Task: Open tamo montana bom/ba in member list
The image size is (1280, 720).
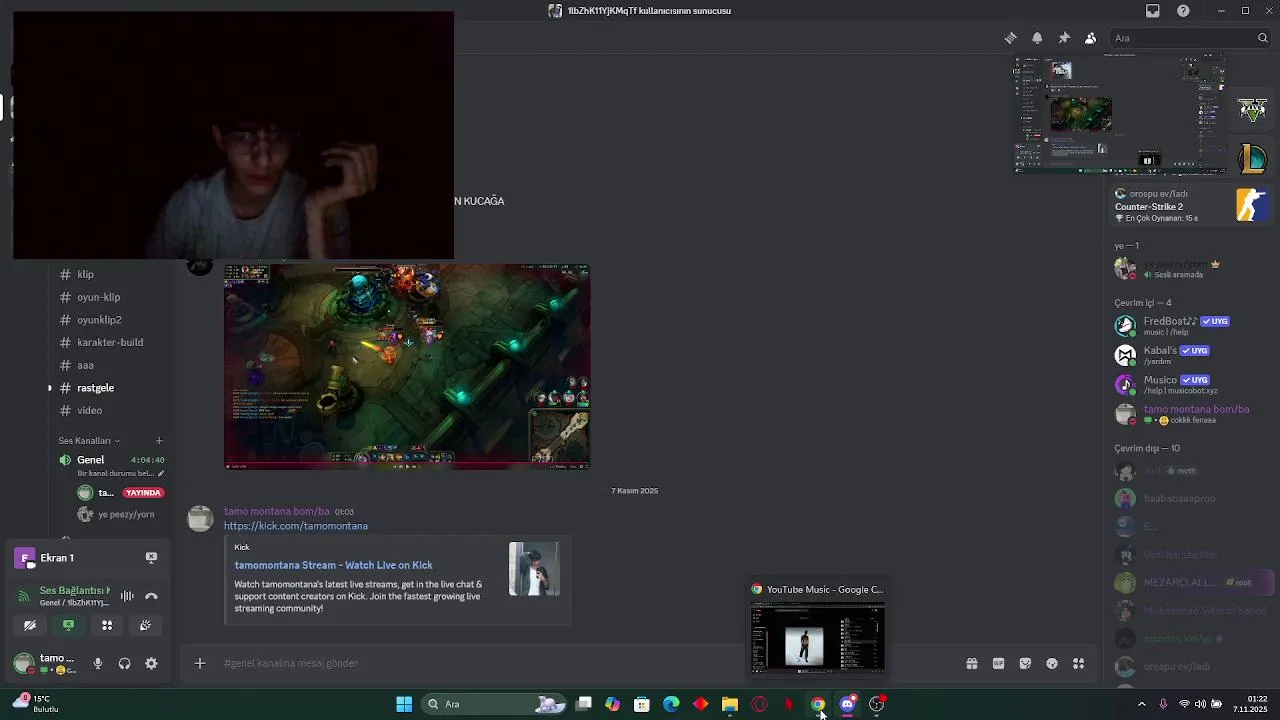Action: pos(1190,414)
